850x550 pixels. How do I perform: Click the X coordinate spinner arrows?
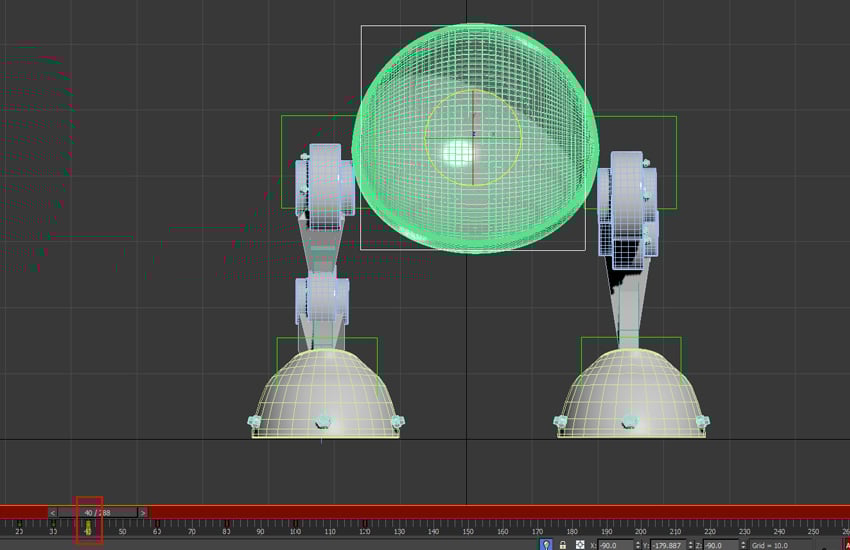click(637, 545)
